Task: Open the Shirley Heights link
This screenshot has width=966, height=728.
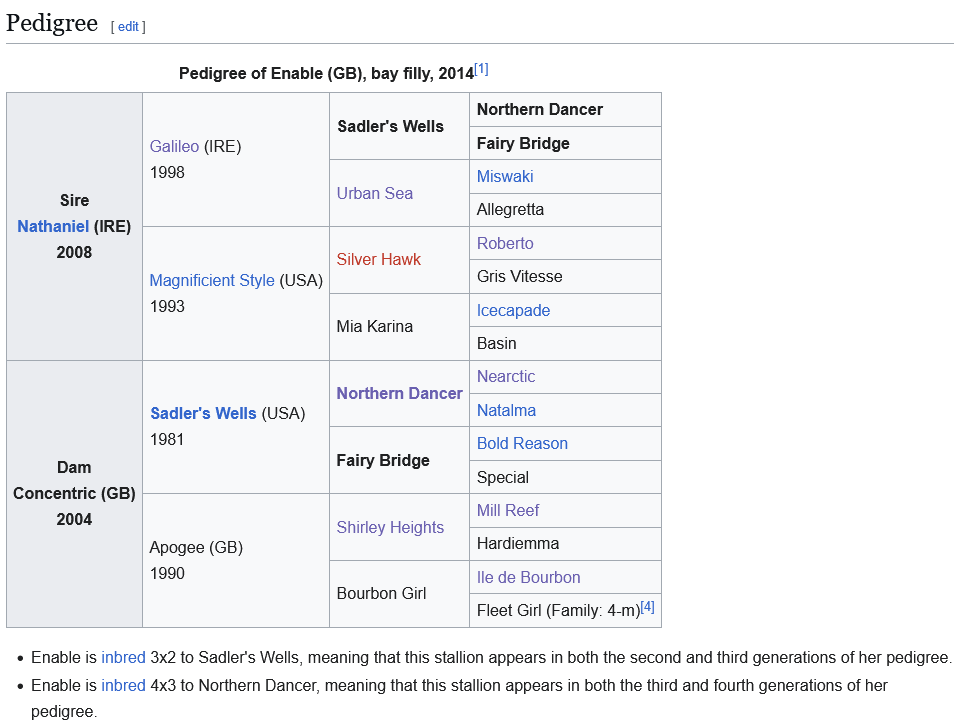Action: coord(390,527)
